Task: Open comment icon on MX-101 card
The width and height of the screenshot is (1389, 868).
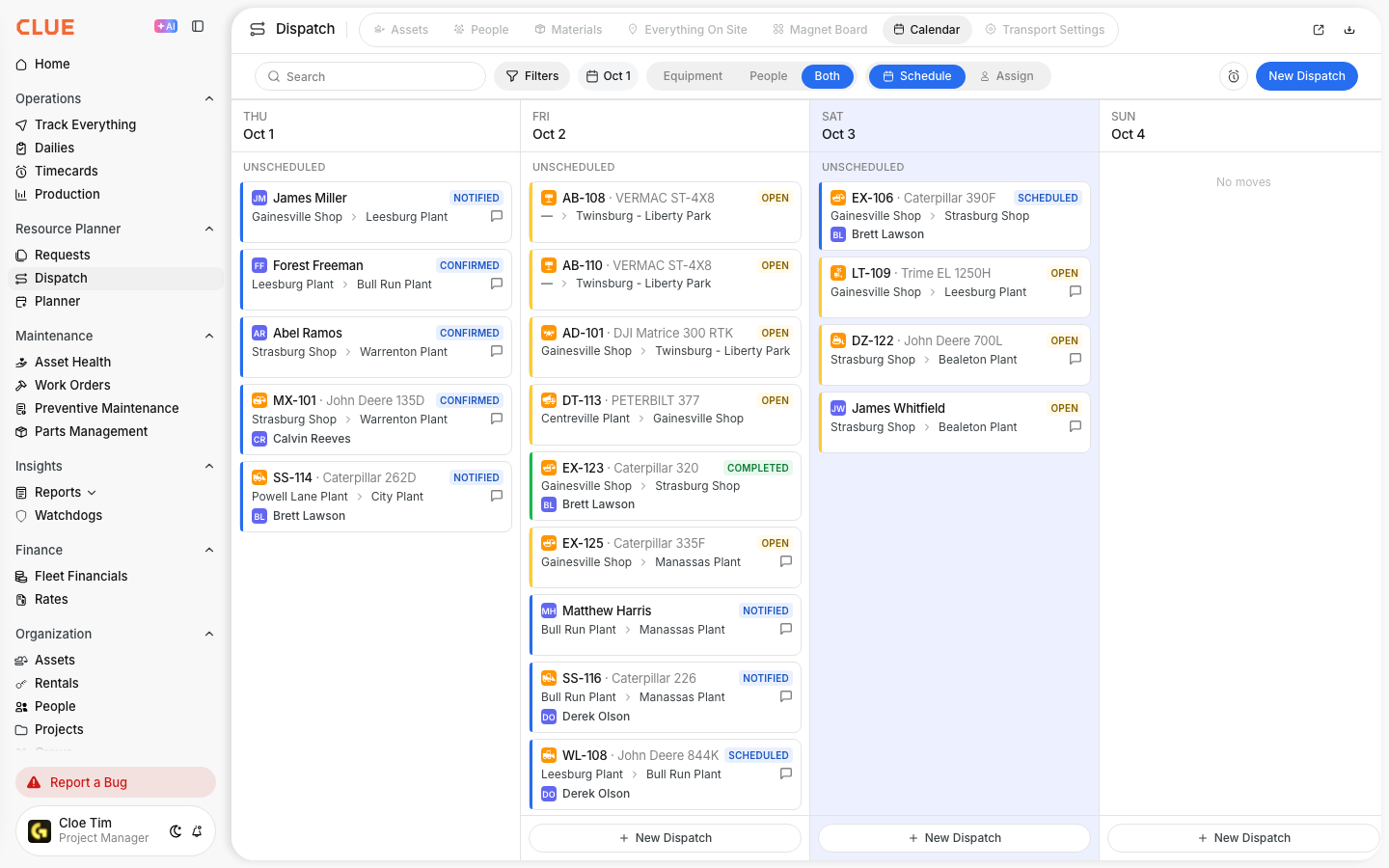Action: [497, 419]
